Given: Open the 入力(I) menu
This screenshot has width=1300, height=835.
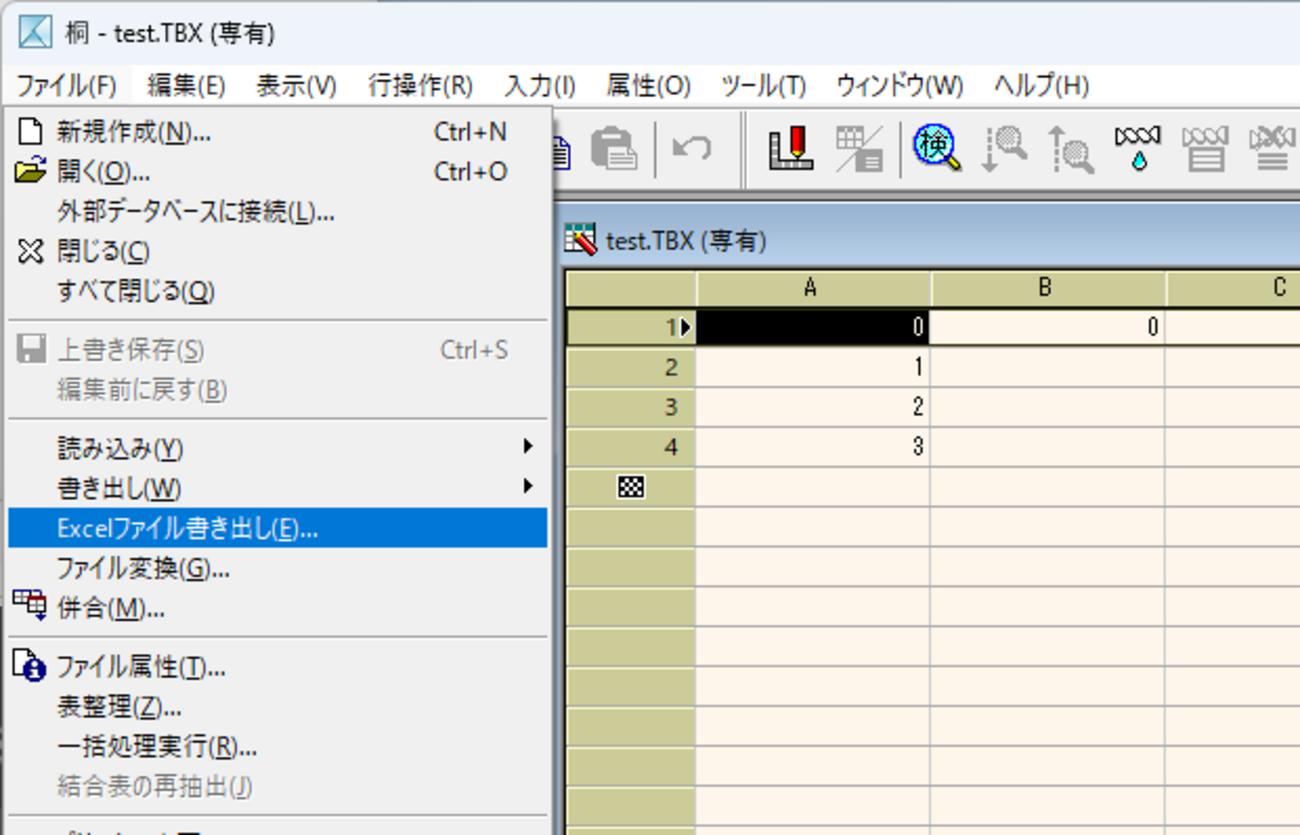Looking at the screenshot, I should tap(540, 86).
